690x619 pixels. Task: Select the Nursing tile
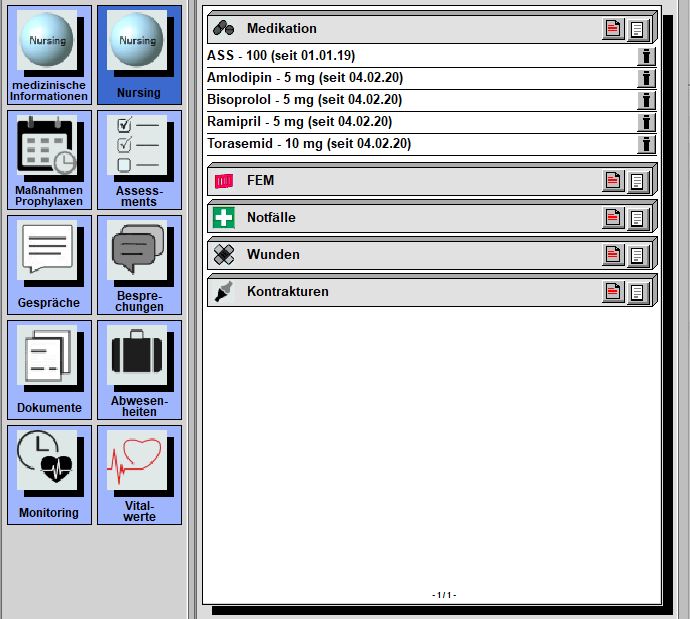(139, 55)
